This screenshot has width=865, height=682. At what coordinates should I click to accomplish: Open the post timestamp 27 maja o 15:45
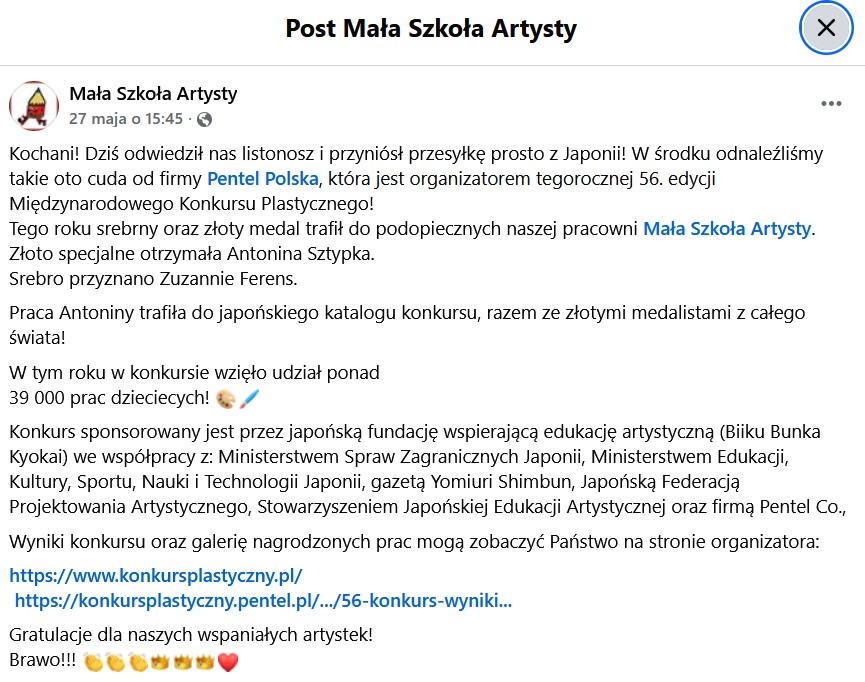126,119
